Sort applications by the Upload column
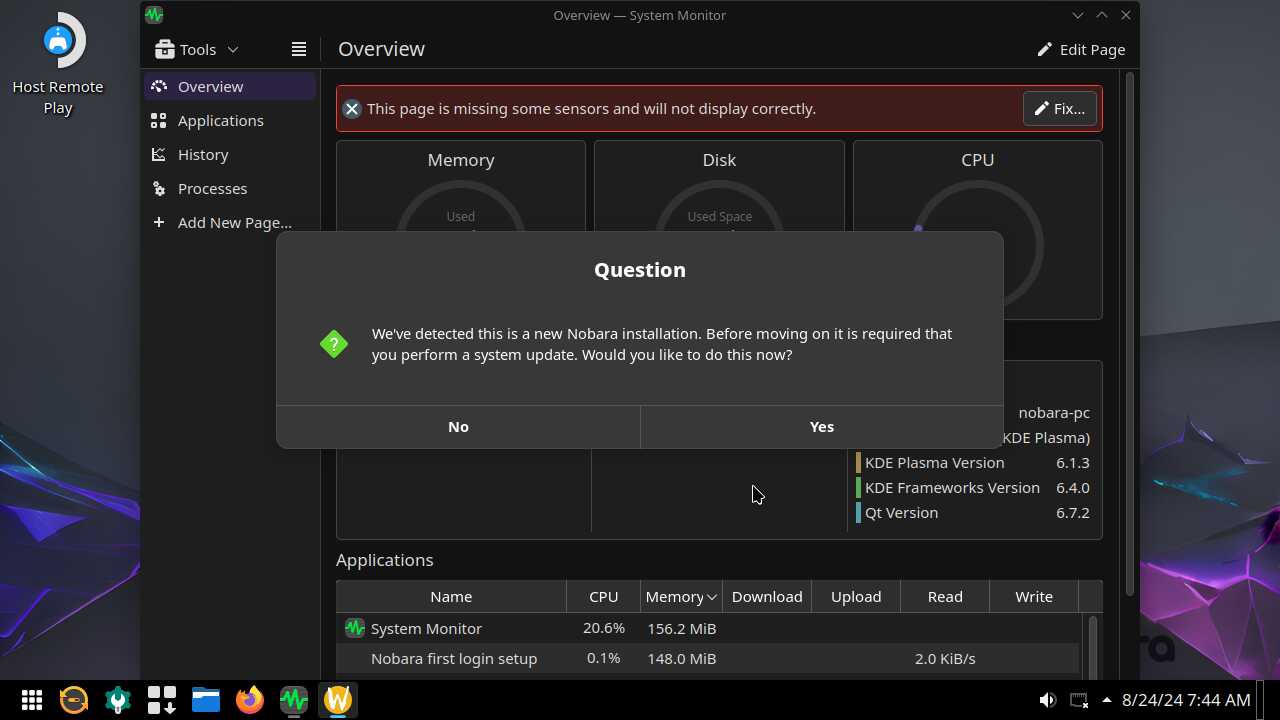1280x720 pixels. pos(856,596)
